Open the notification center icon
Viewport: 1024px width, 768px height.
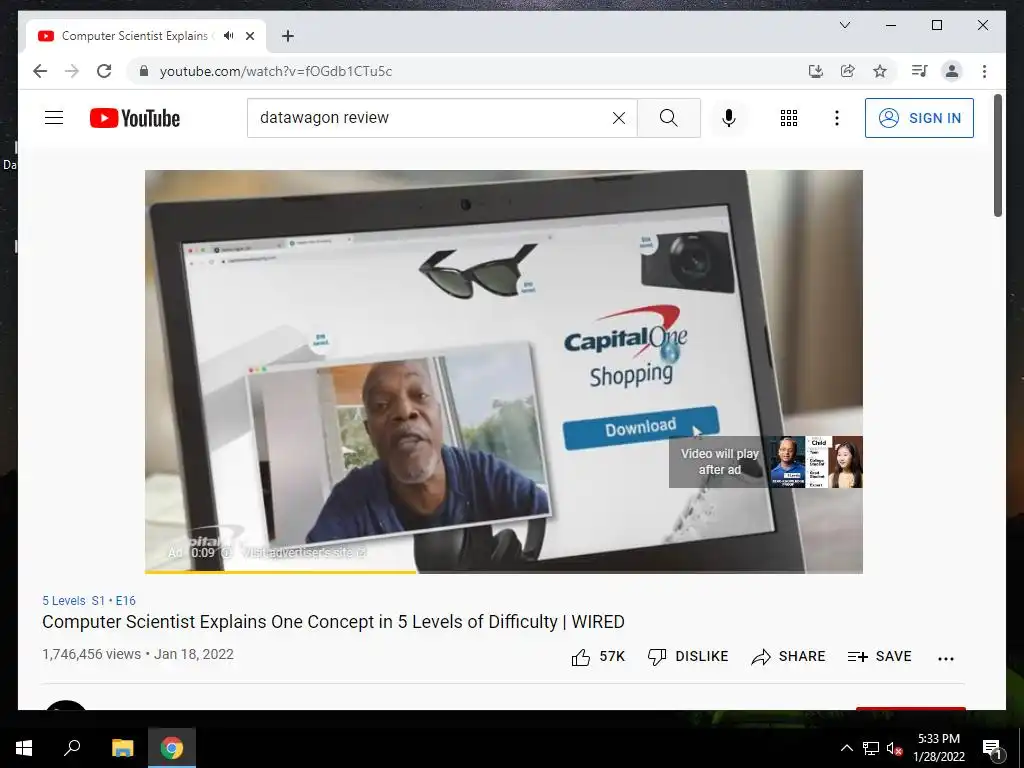(x=991, y=748)
